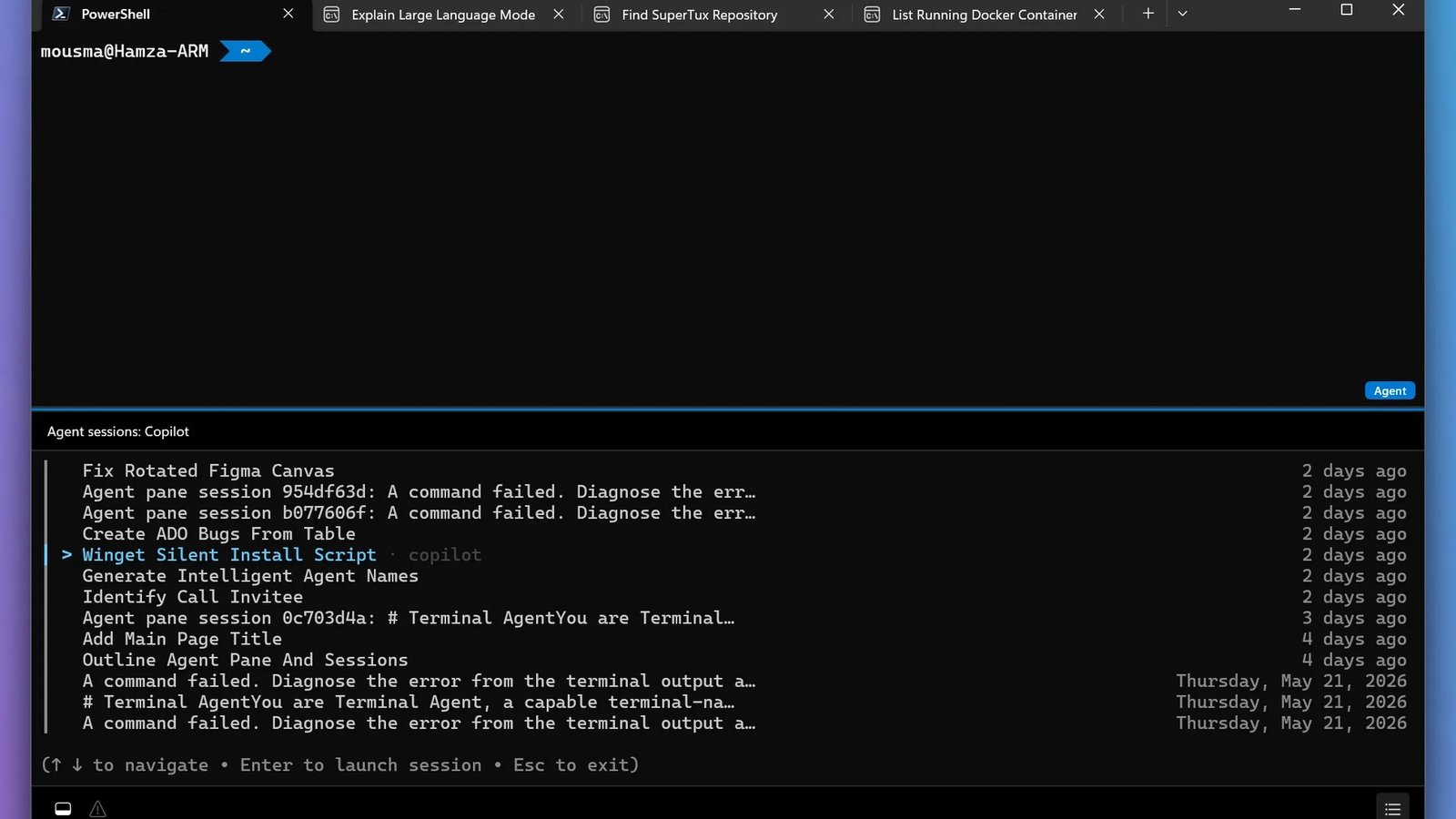Open the list menu icon at bottom right
Screen dimensions: 1456x819
(1392, 808)
